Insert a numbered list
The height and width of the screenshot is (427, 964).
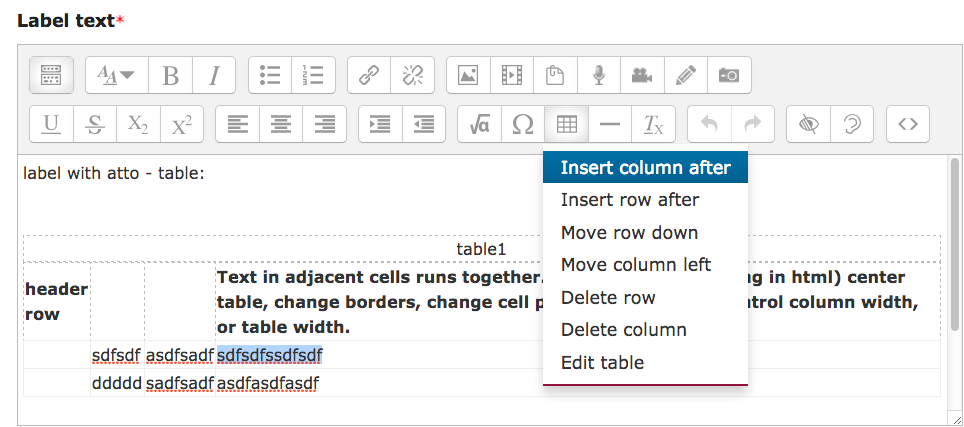point(314,75)
